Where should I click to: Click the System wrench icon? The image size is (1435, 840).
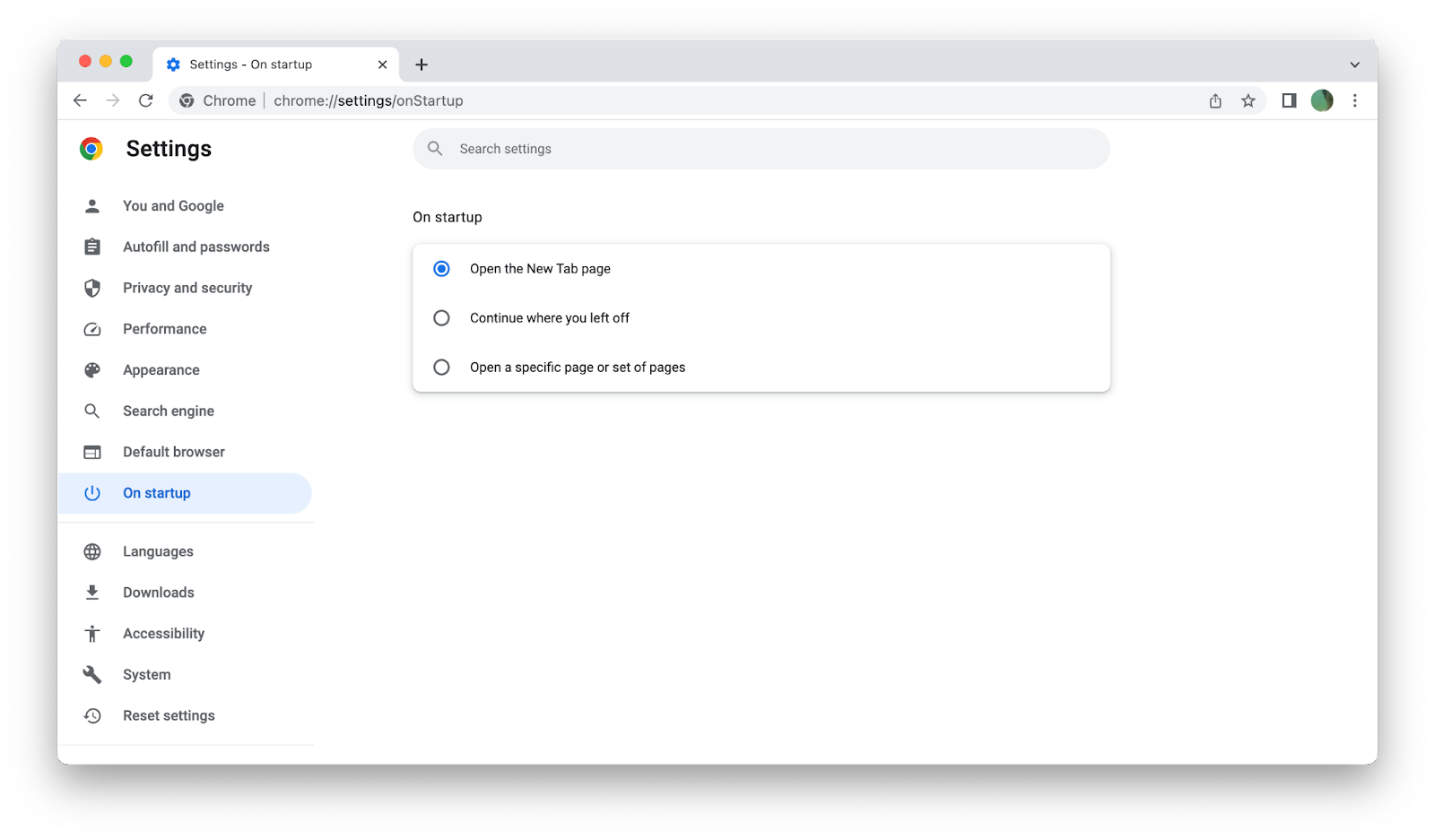[92, 674]
